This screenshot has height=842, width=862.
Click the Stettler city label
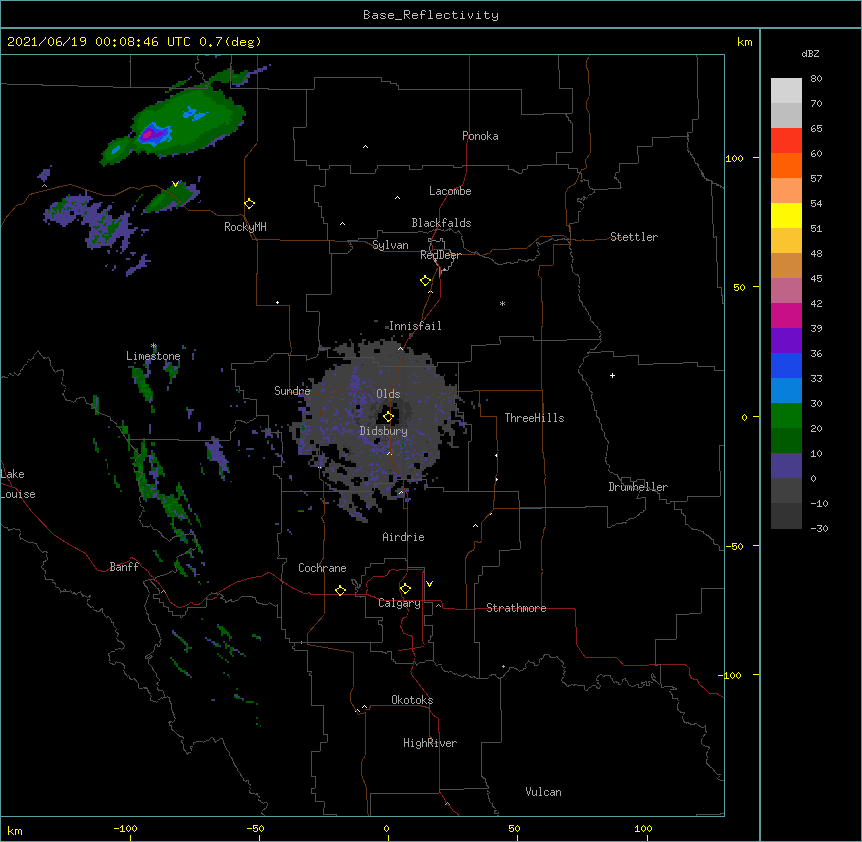pyautogui.click(x=634, y=237)
